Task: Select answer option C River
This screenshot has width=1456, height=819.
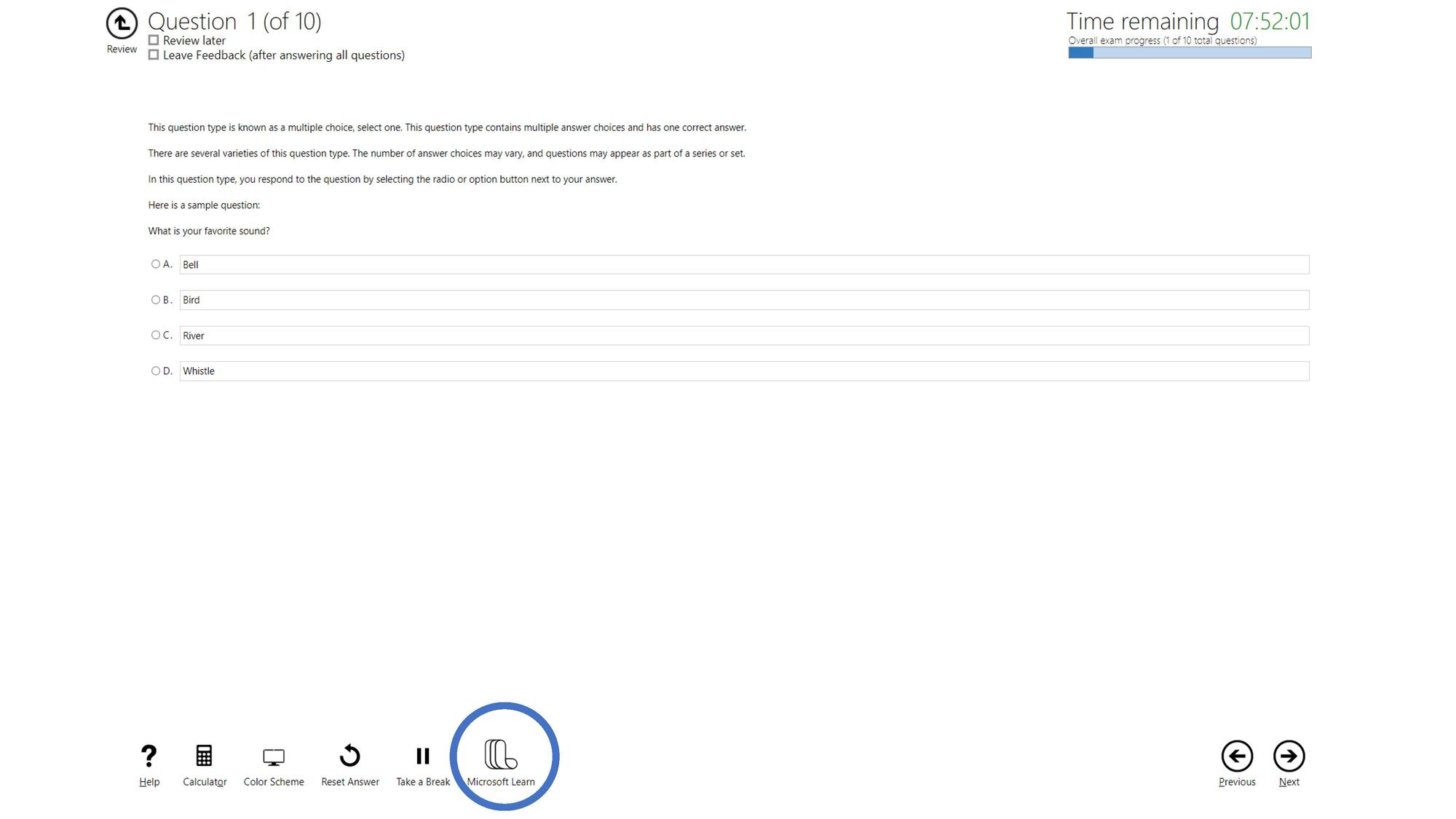Action: pyautogui.click(x=154, y=335)
